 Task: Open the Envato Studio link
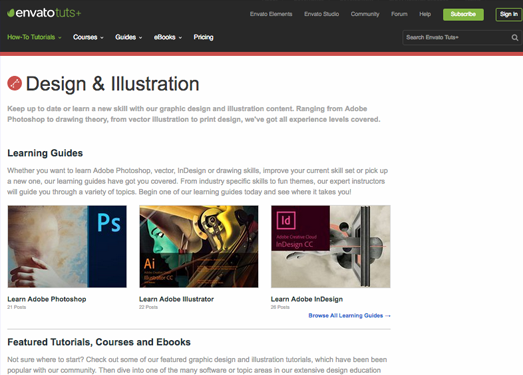322,14
